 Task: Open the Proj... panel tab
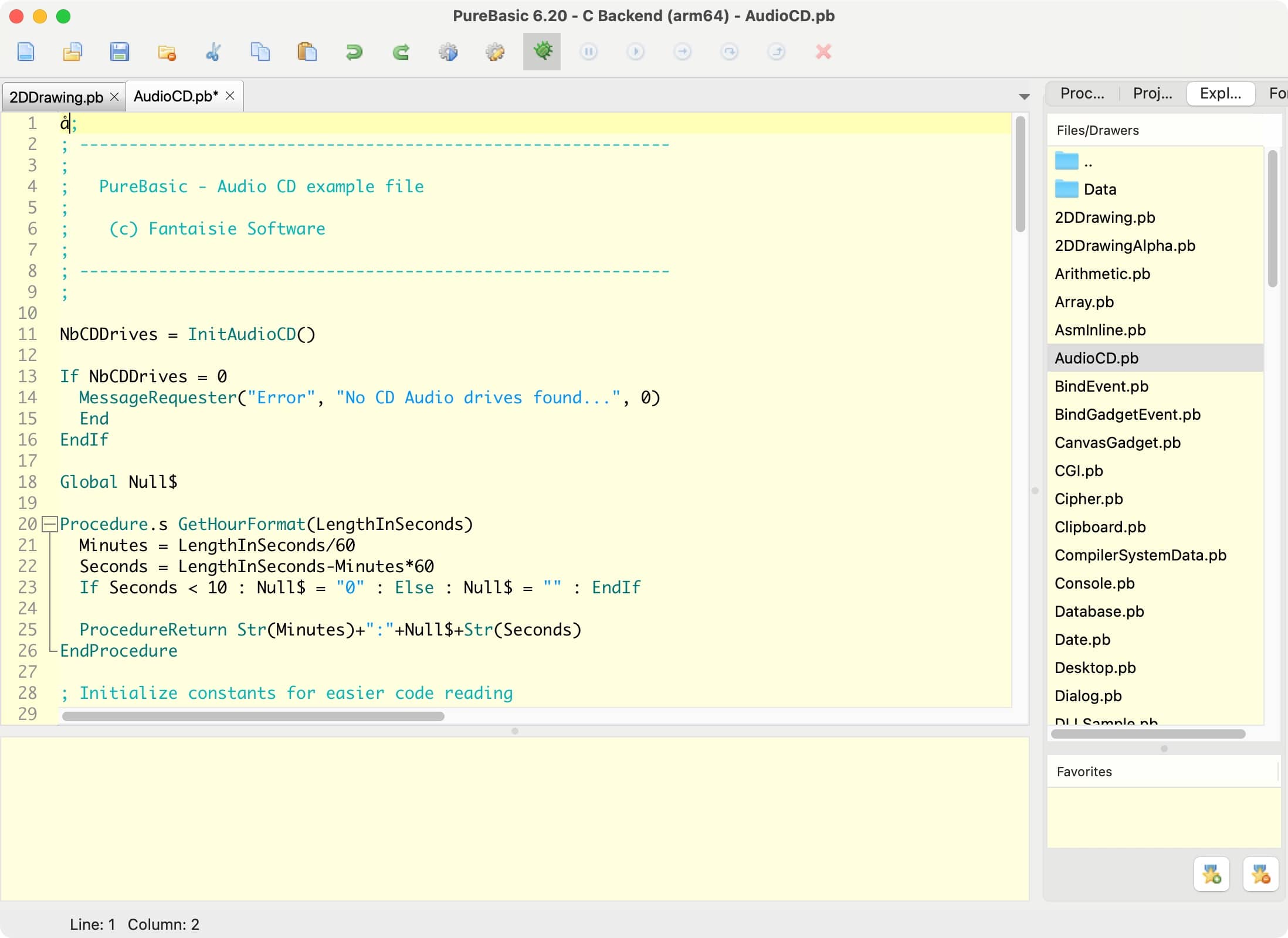(x=1153, y=94)
